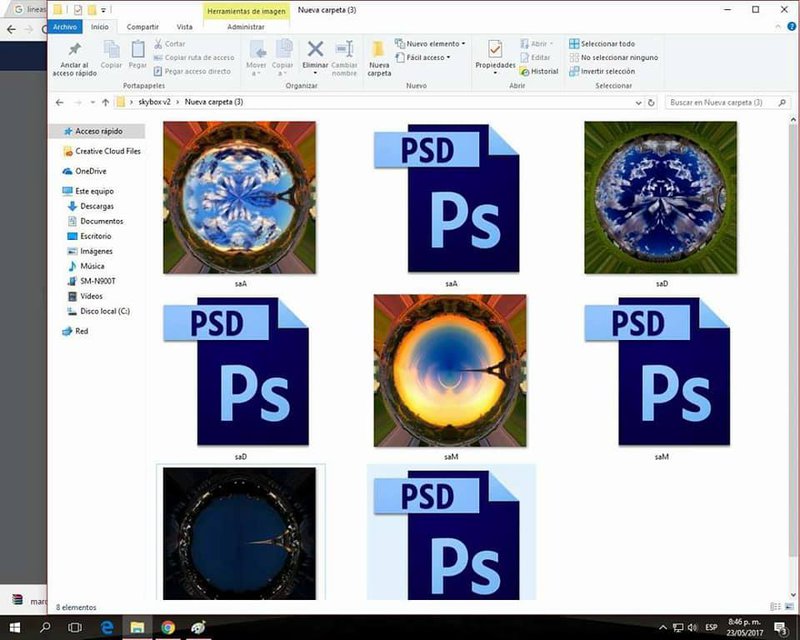Open Disco local (C:) in sidebar
The height and width of the screenshot is (640, 800).
[x=98, y=311]
